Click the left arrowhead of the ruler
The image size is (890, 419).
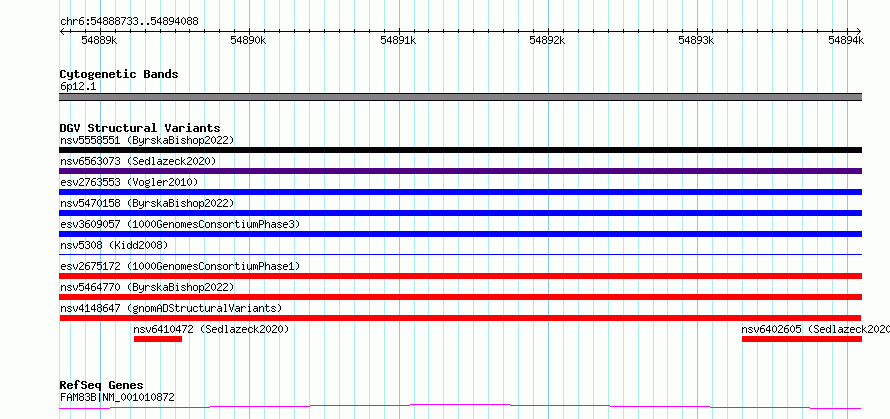click(x=62, y=31)
